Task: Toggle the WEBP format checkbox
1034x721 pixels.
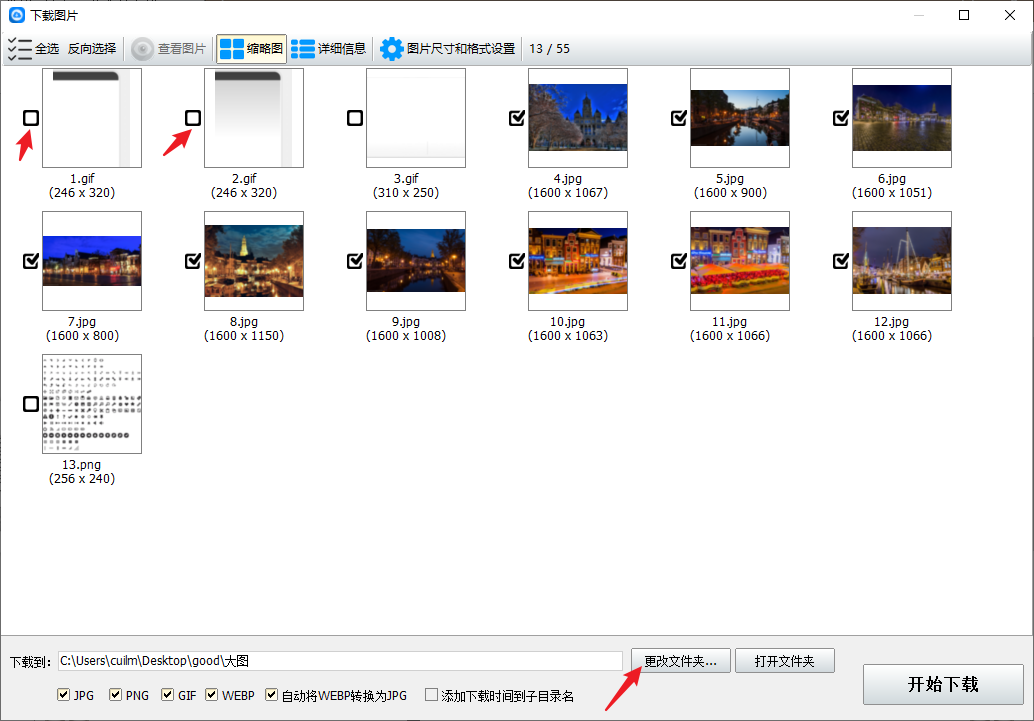Action: tap(212, 695)
